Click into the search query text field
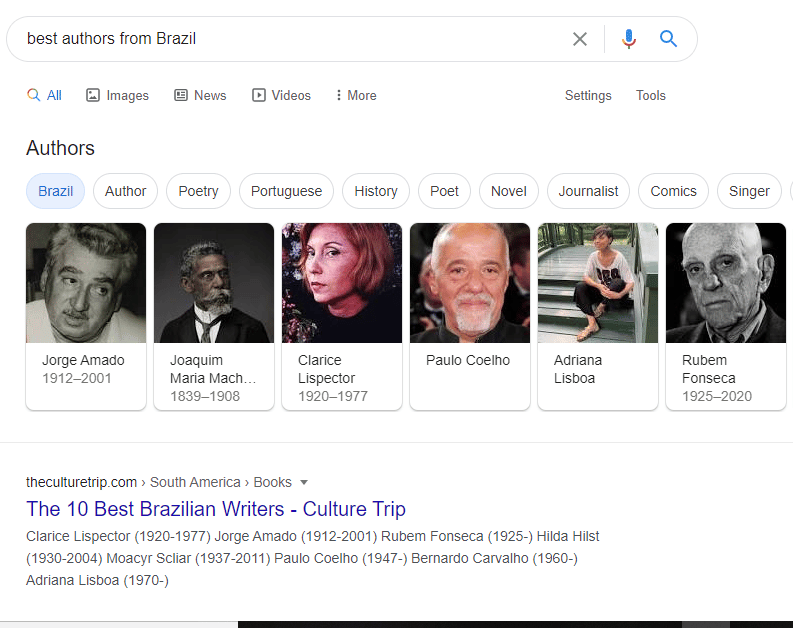Viewport: 793px width, 628px height. click(x=293, y=39)
